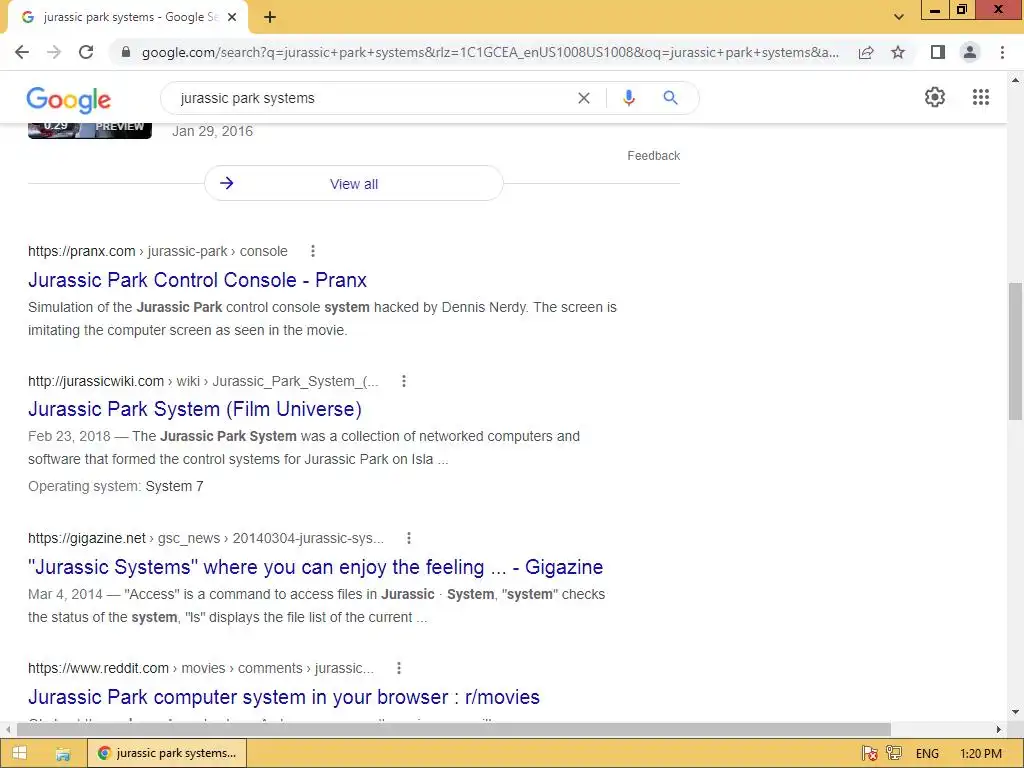
Task: Click Chrome taskbar button
Action: pyautogui.click(x=167, y=753)
